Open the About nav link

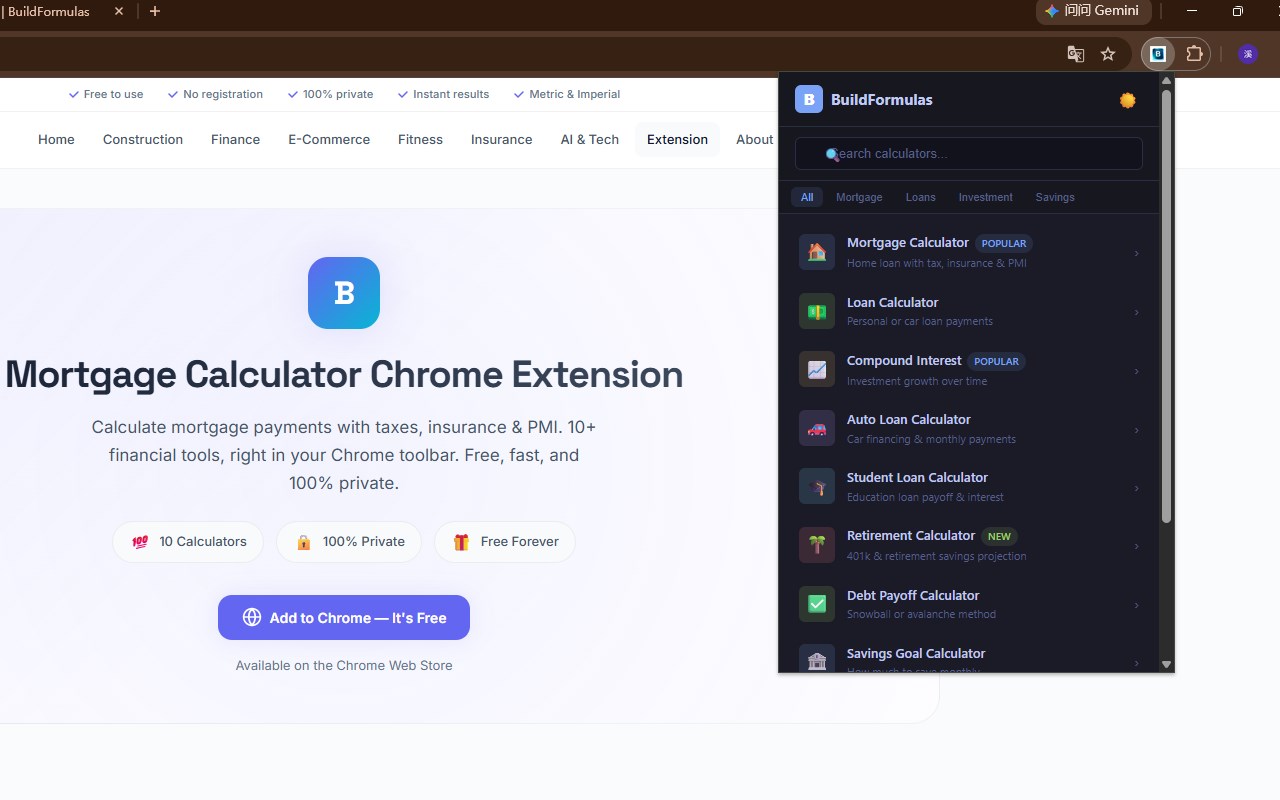pyautogui.click(x=754, y=140)
